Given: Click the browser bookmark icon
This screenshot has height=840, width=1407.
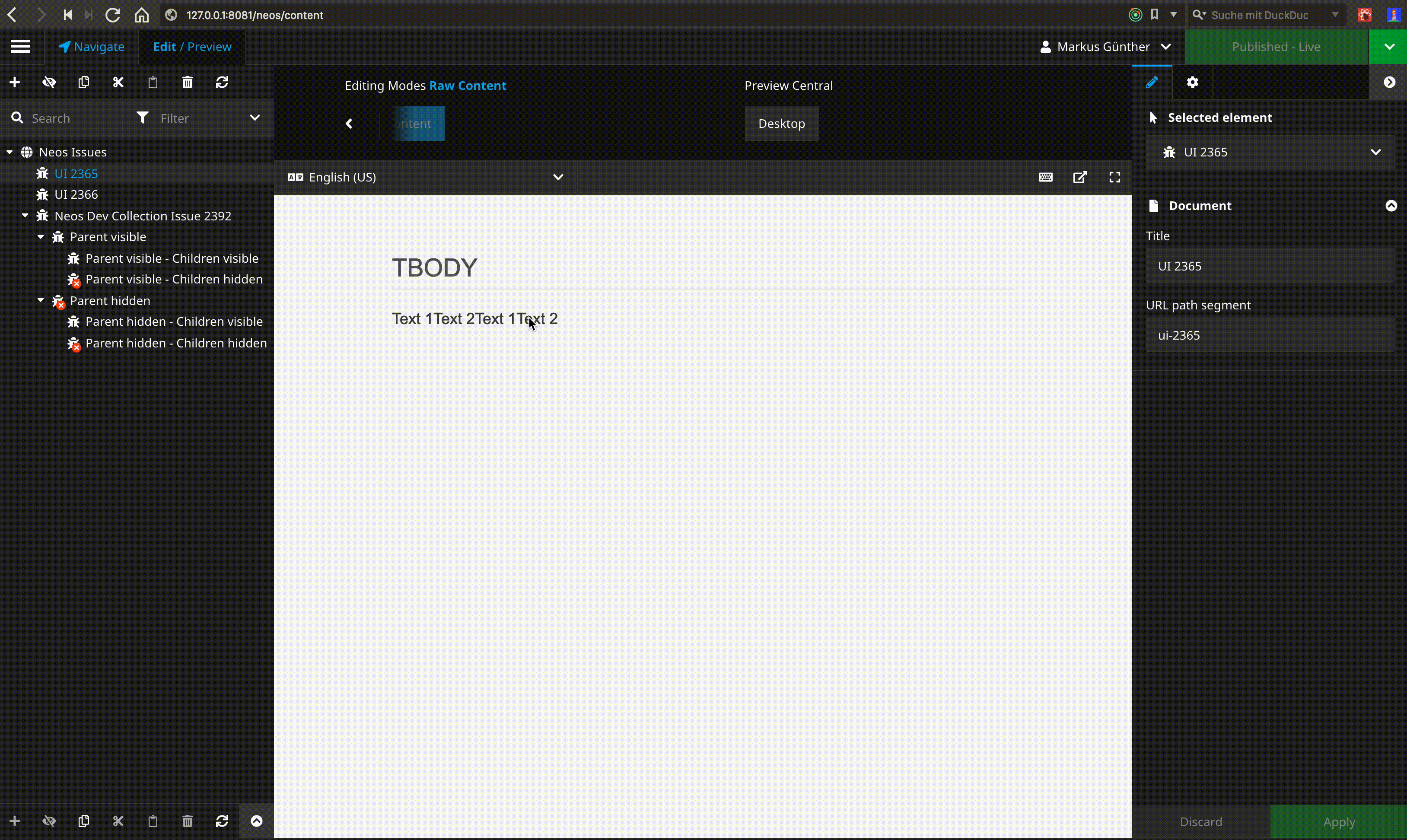Looking at the screenshot, I should click(x=1155, y=15).
